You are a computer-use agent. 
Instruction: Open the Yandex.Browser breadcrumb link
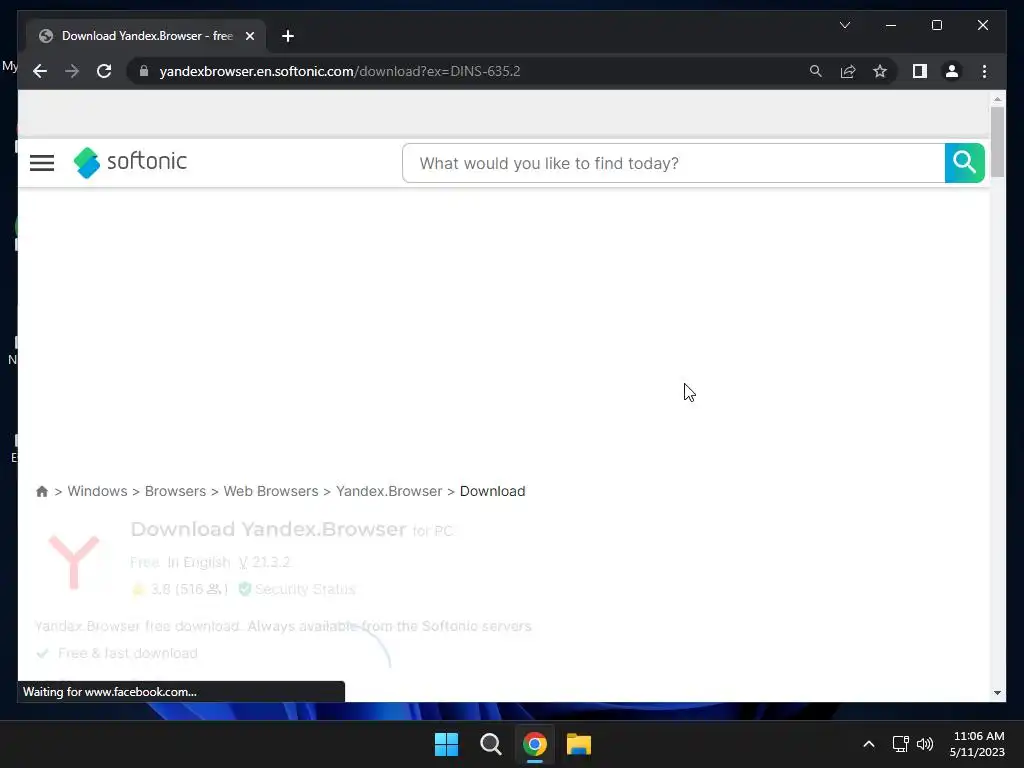click(x=389, y=491)
